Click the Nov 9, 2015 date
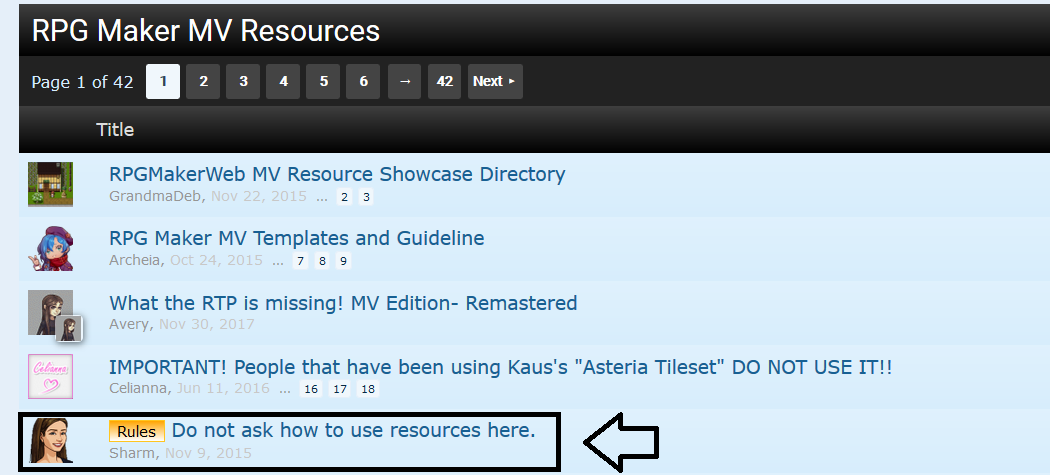Image resolution: width=1052 pixels, height=475 pixels. [208, 453]
